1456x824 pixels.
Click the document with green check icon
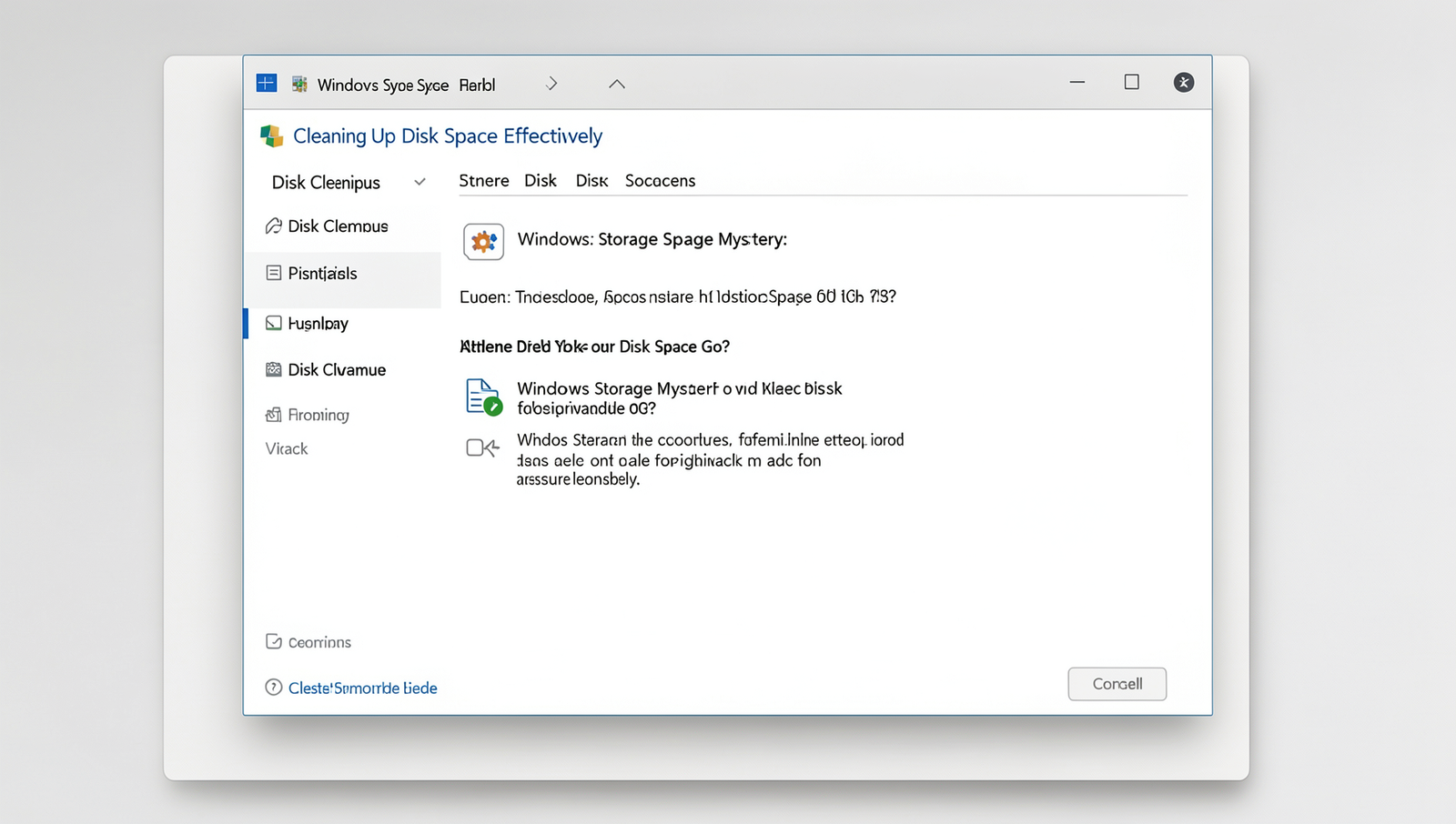pos(483,397)
